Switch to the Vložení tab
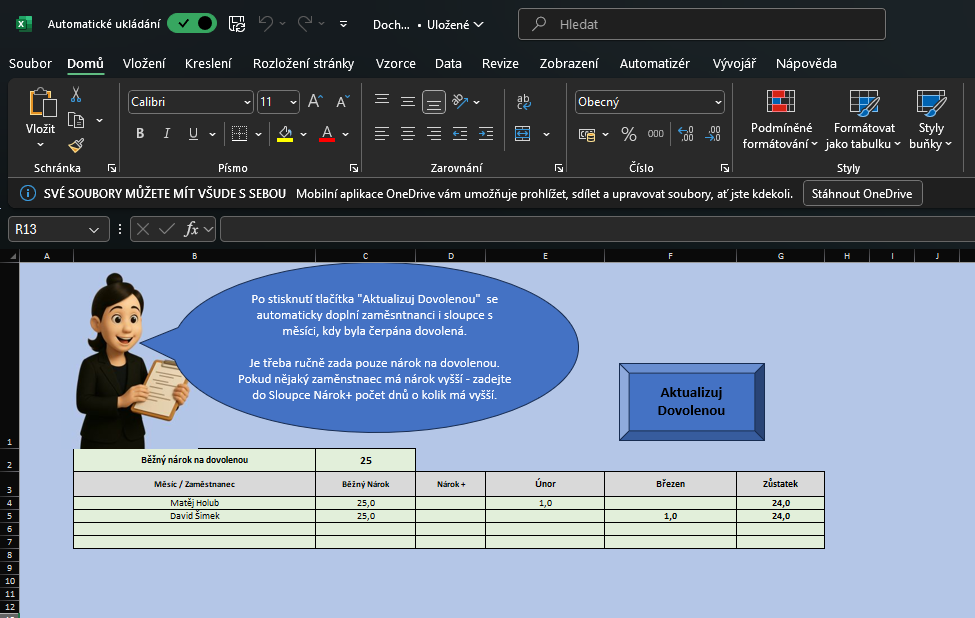This screenshot has width=975, height=618. [x=144, y=64]
